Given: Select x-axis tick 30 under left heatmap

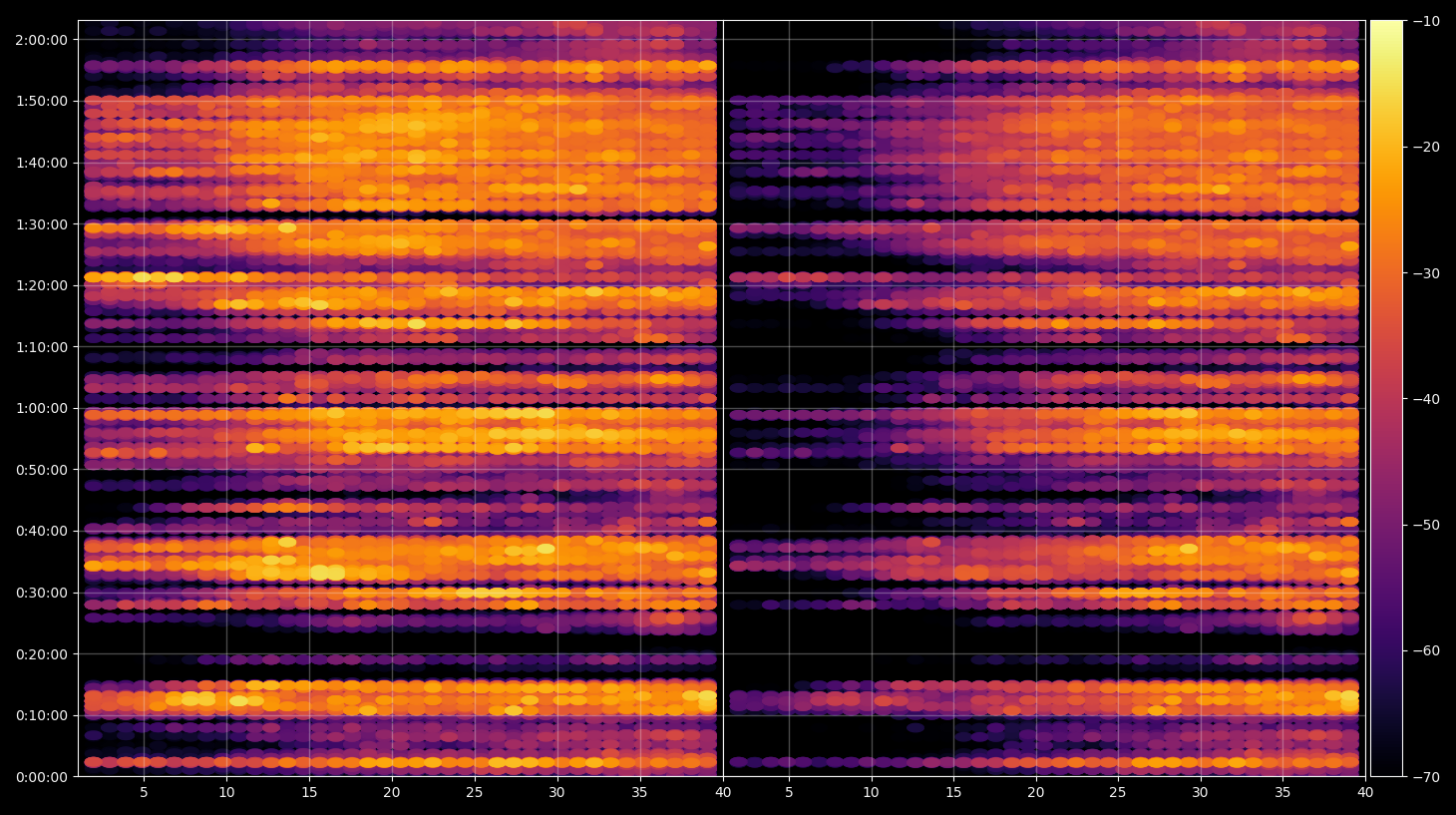Looking at the screenshot, I should tap(557, 793).
